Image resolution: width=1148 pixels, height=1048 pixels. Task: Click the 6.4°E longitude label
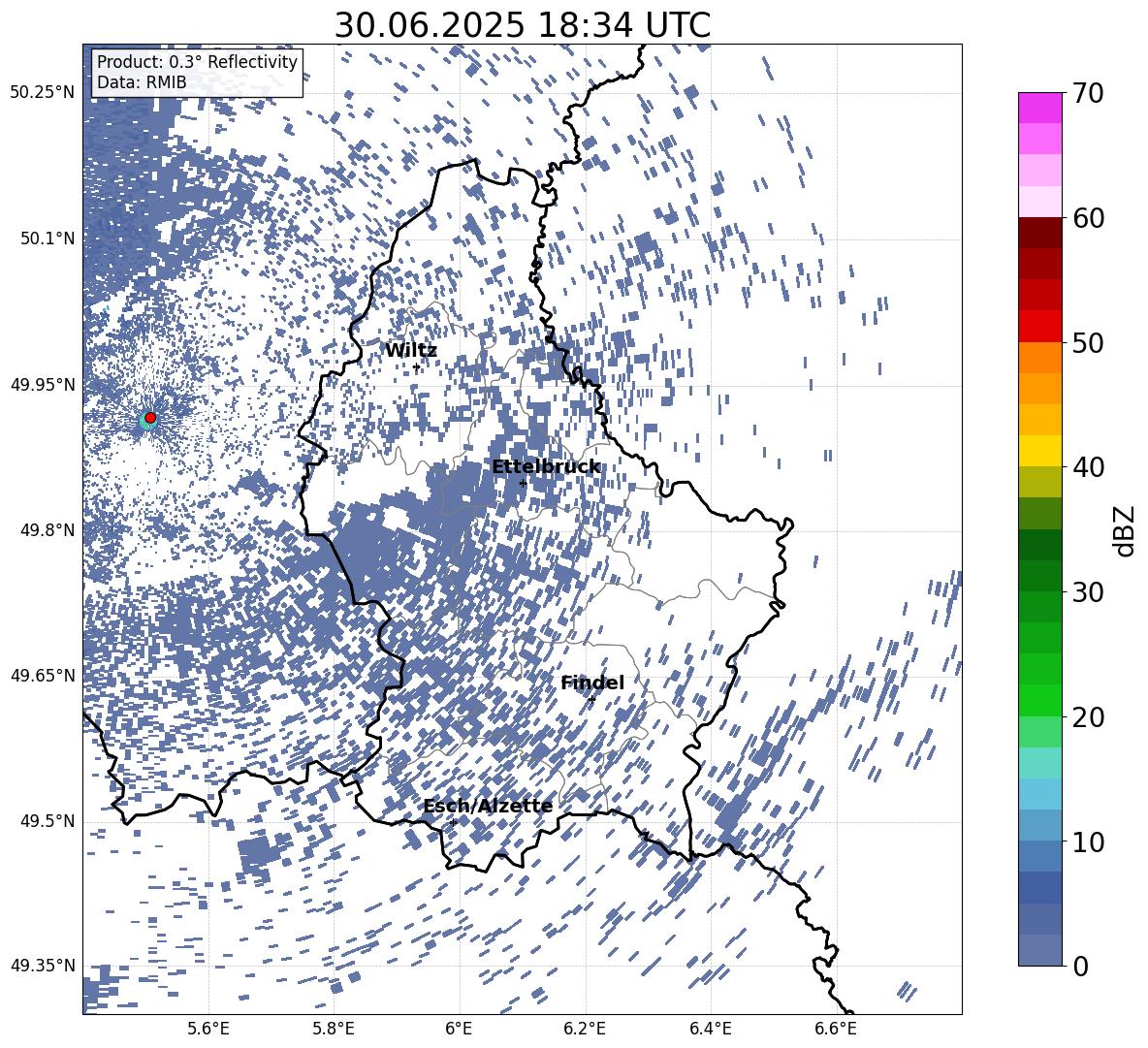point(710,1029)
